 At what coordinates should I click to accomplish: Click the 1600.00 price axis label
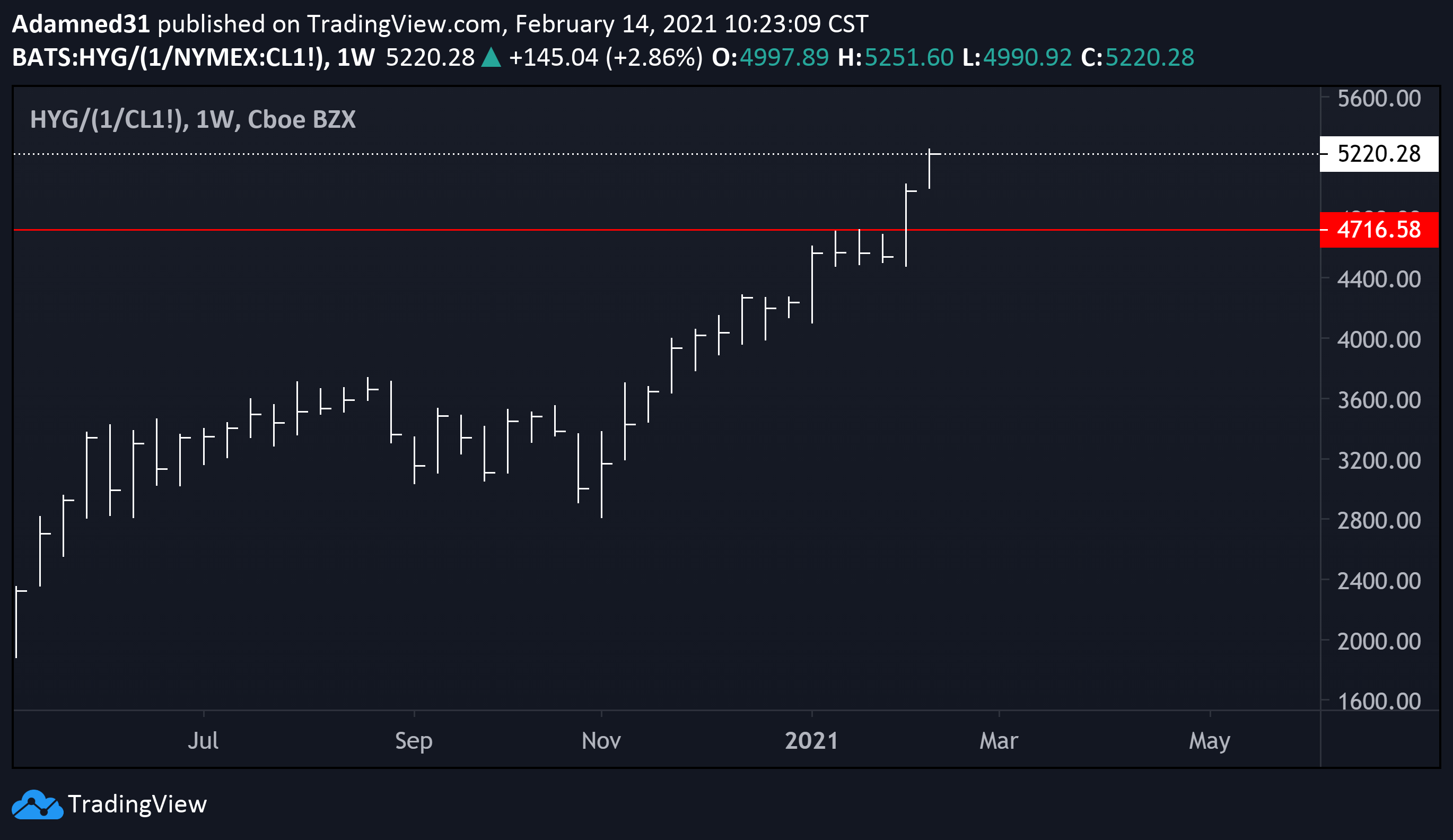(x=1379, y=702)
